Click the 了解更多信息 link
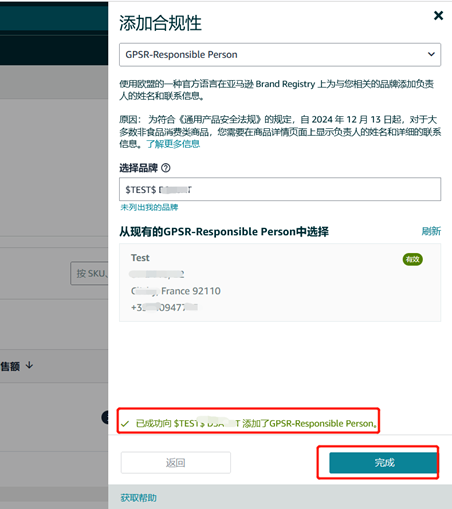Viewport: 452px width, 509px height. click(x=173, y=144)
